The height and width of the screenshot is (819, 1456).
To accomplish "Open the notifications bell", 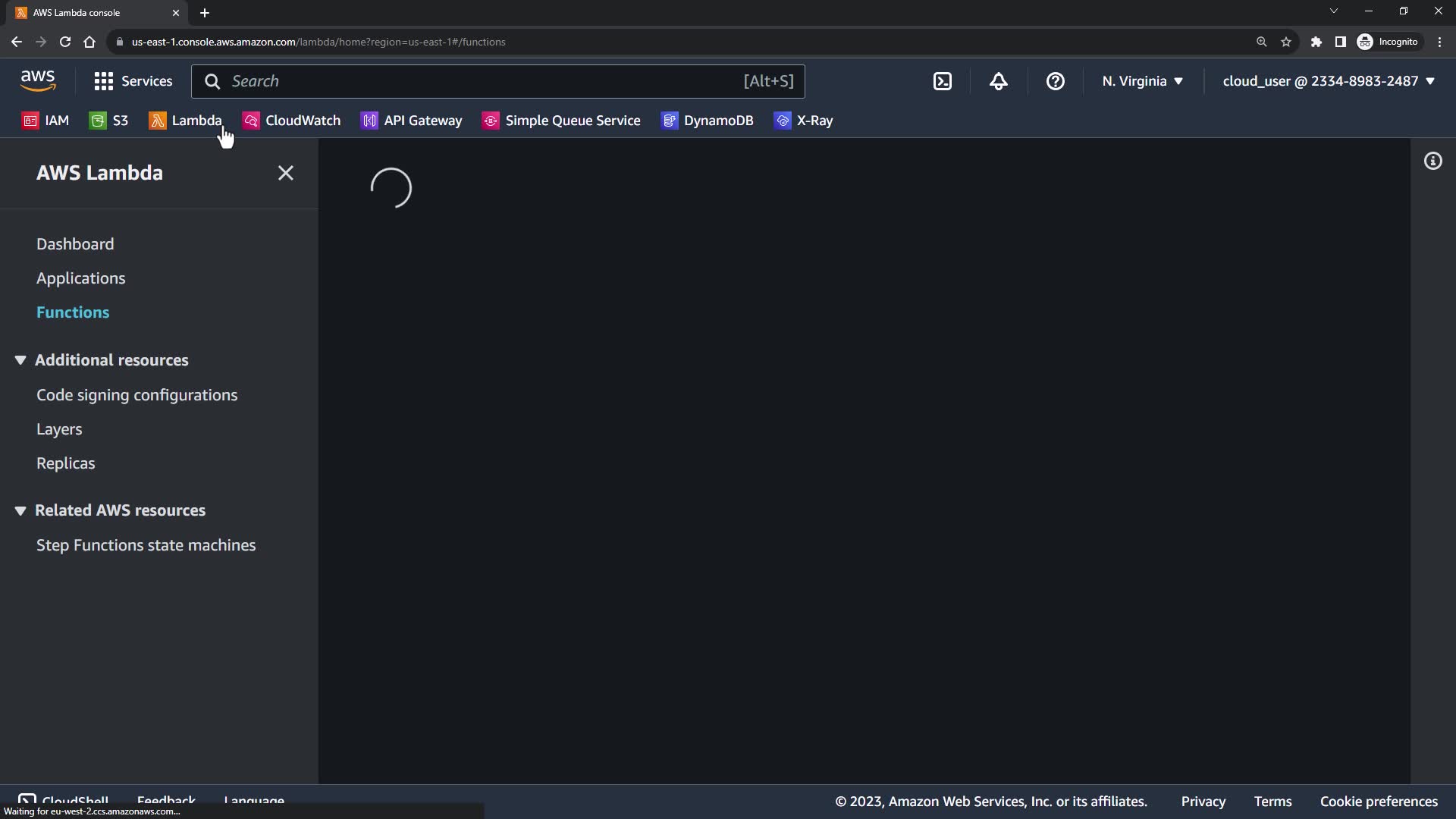I will 999,81.
